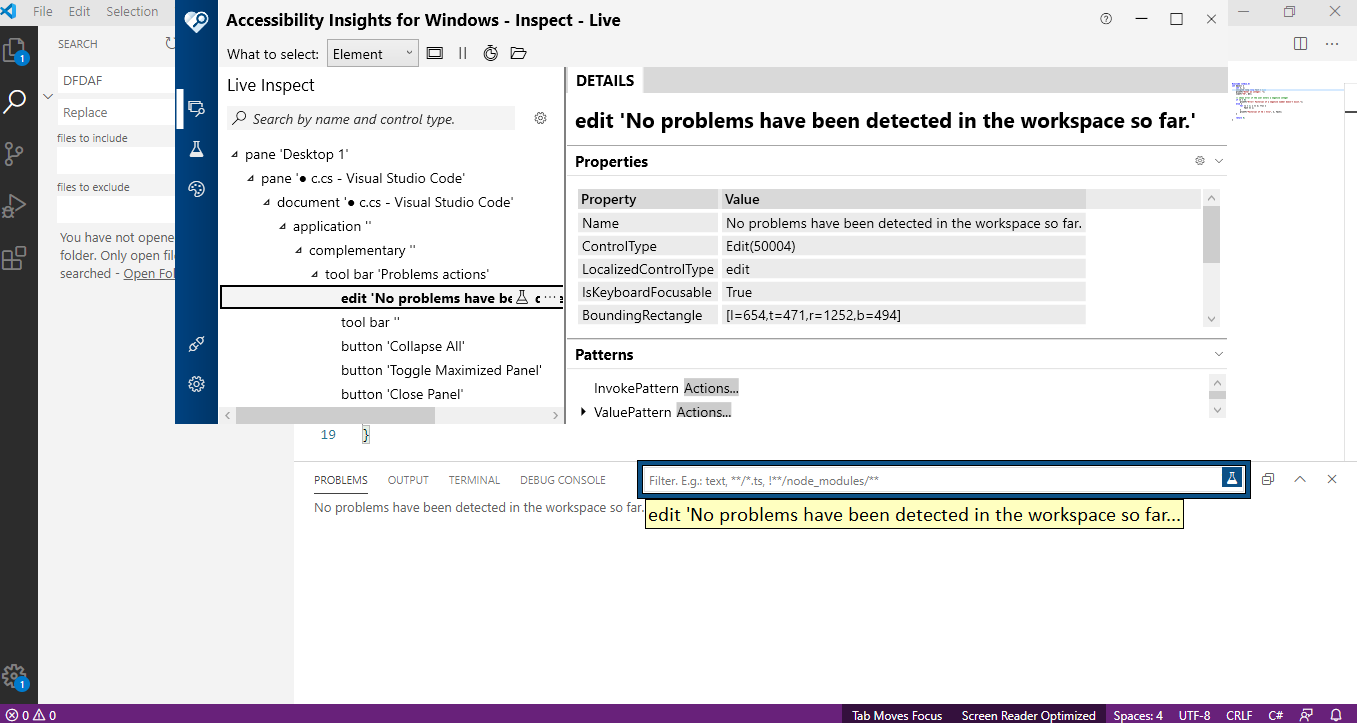Switch to the DEBUG CONSOLE tab
1357x723 pixels.
[x=562, y=480]
